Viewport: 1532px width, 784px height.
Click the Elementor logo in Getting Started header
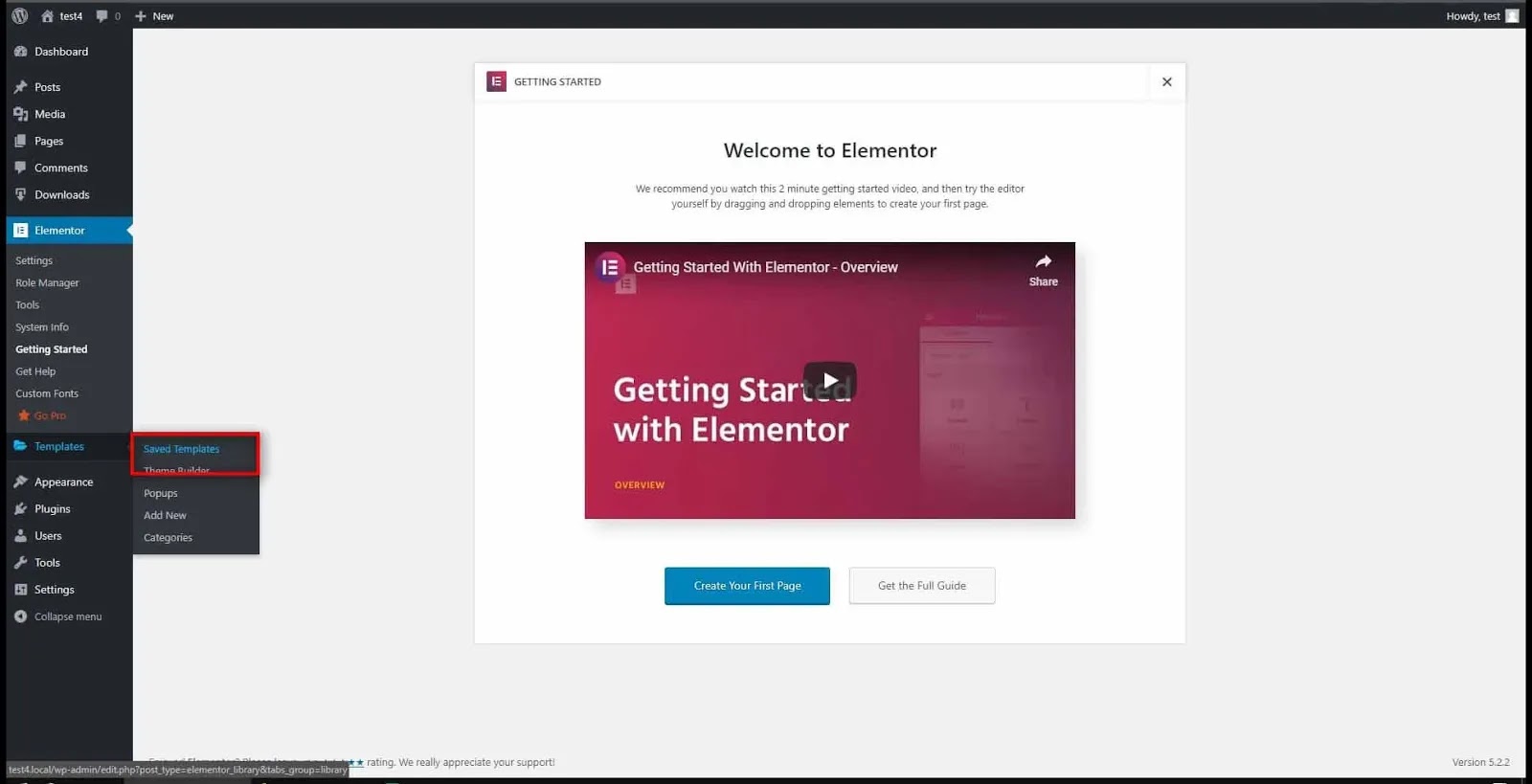point(496,81)
